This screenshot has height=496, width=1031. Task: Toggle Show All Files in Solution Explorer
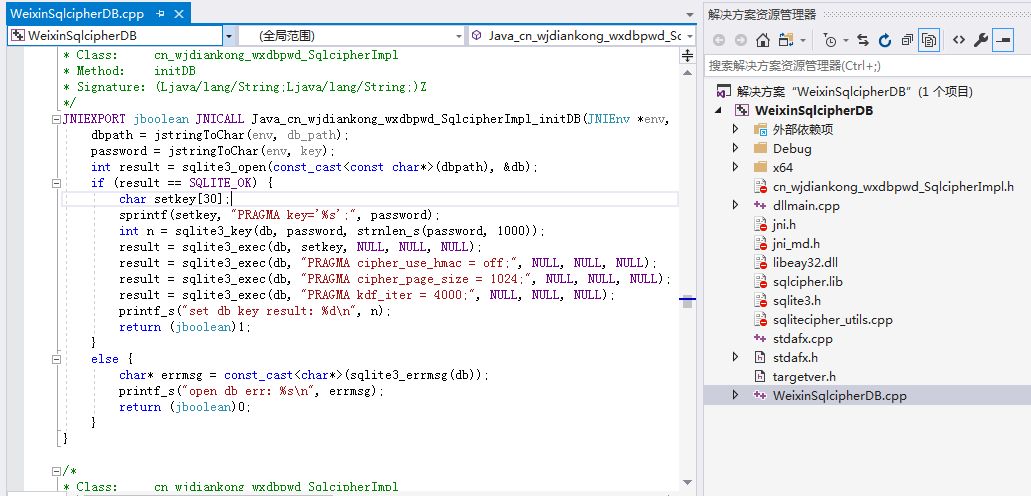coord(929,40)
